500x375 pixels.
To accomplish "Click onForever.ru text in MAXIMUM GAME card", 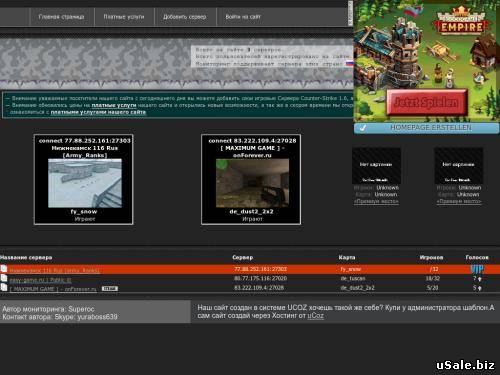I will coord(252,155).
